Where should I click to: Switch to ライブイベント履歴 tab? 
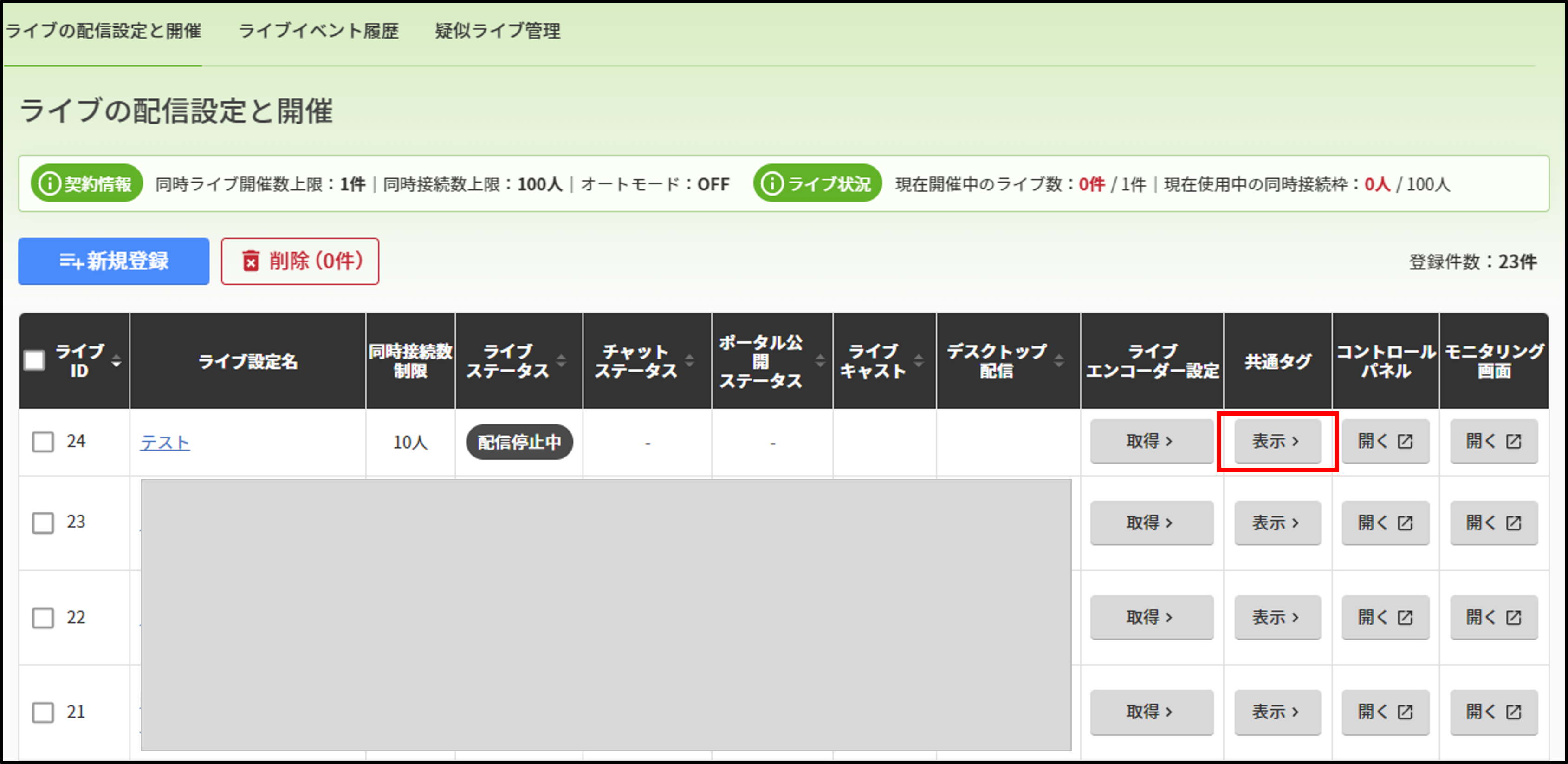[318, 31]
